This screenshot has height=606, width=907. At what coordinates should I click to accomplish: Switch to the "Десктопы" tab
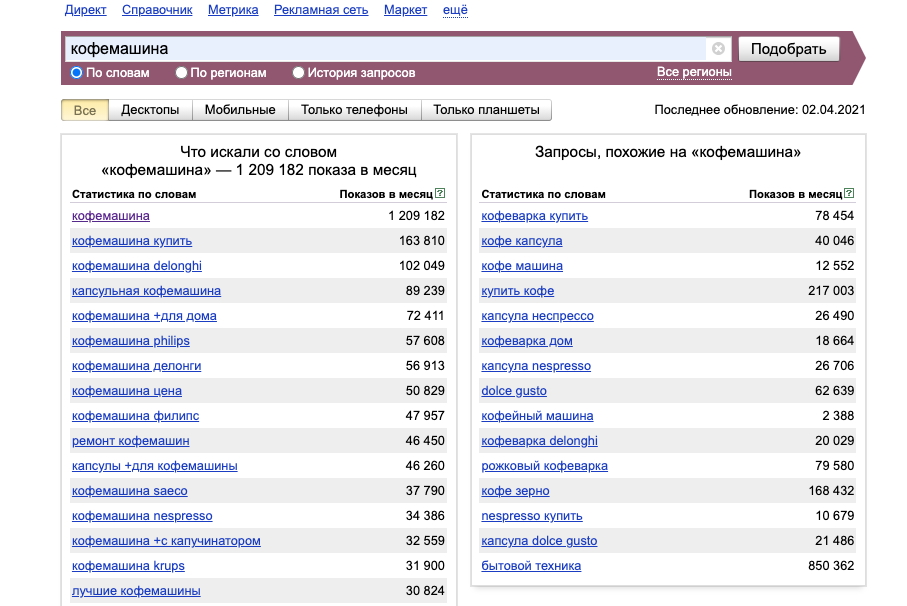pyautogui.click(x=150, y=110)
